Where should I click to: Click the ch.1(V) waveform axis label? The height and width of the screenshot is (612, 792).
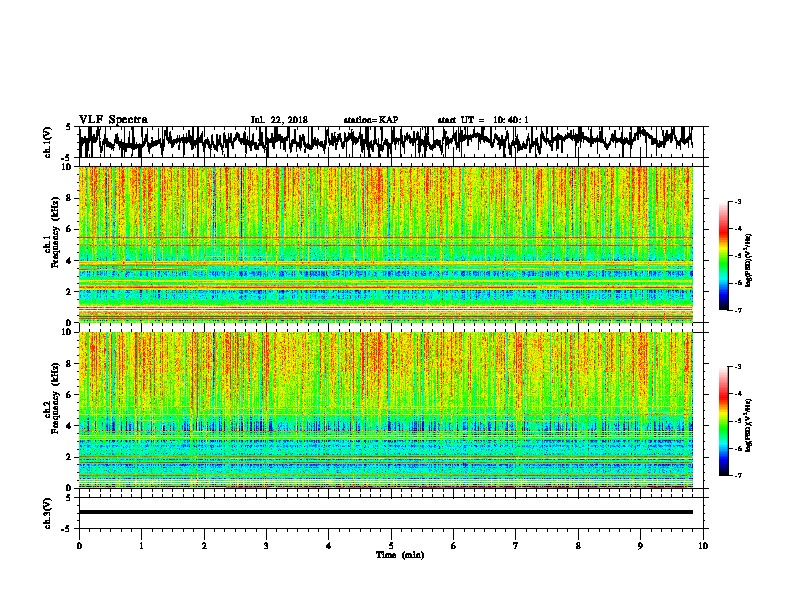[48, 142]
